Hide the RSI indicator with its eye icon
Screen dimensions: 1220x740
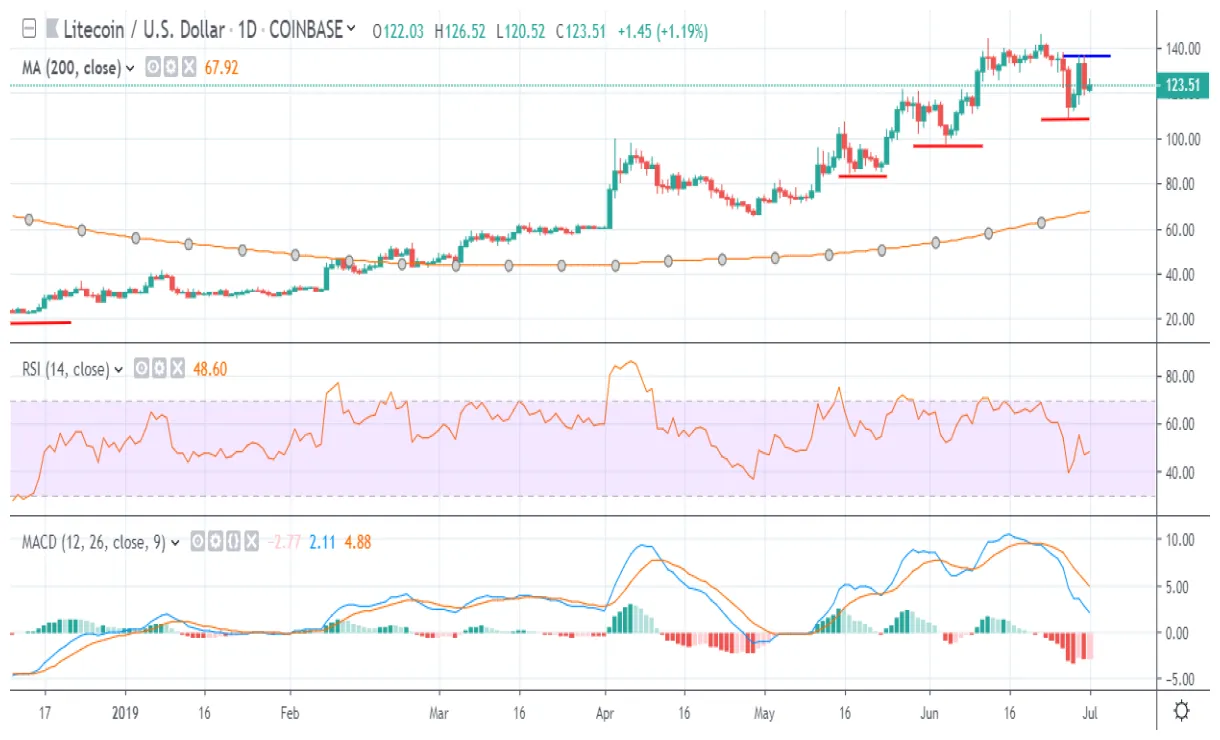click(x=141, y=368)
